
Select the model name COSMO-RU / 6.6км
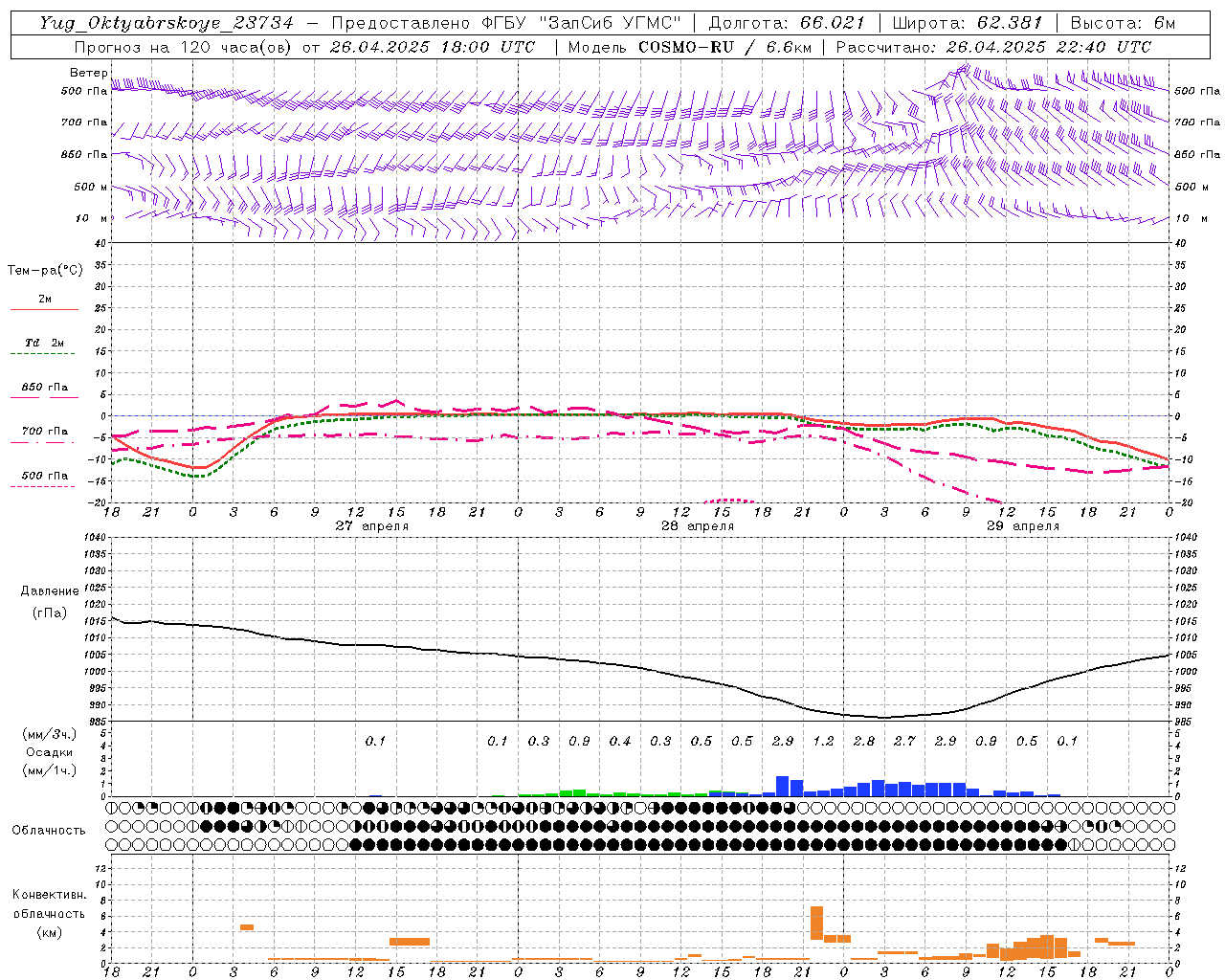[727, 47]
